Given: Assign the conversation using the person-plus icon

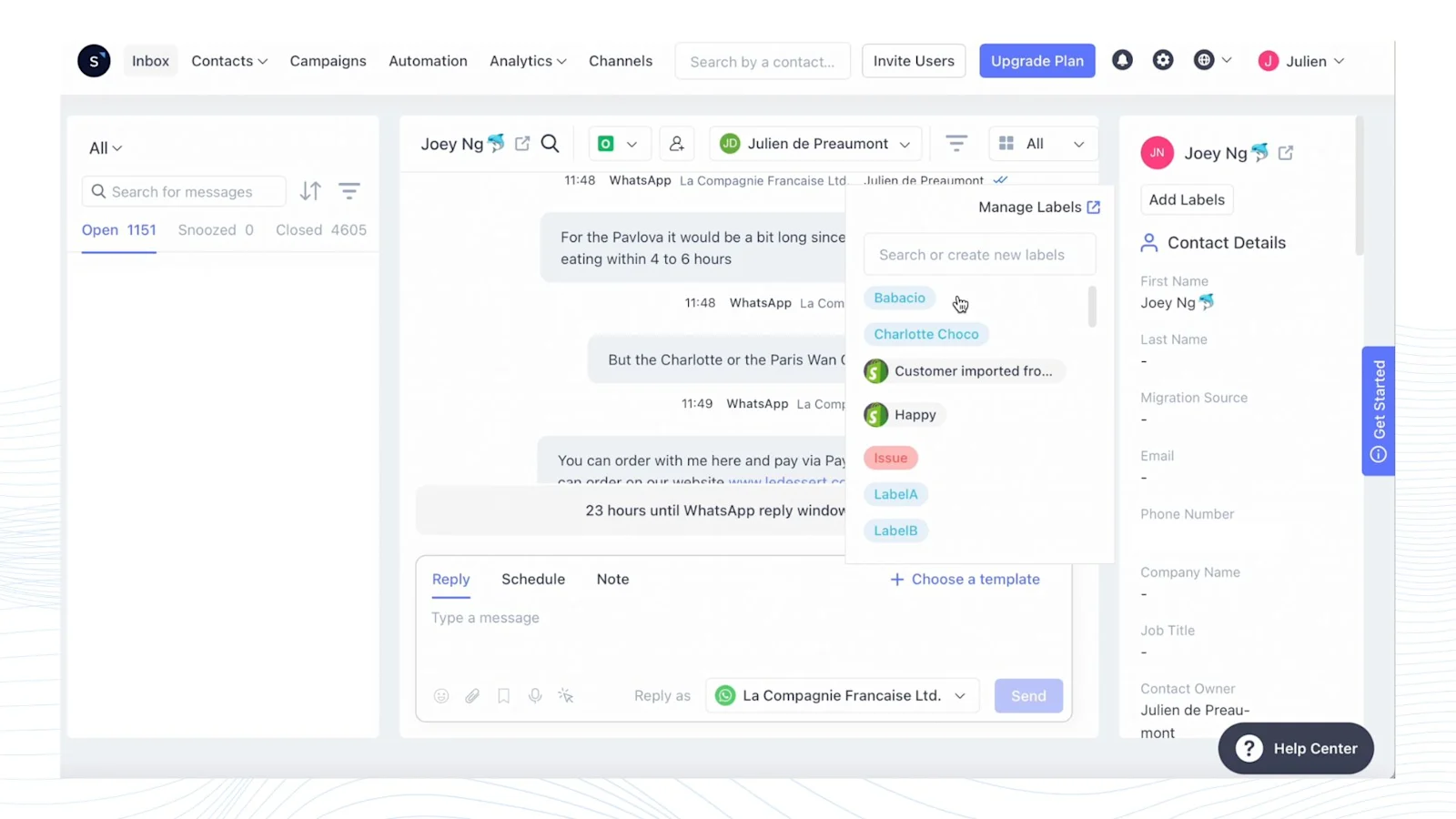Looking at the screenshot, I should (x=677, y=143).
